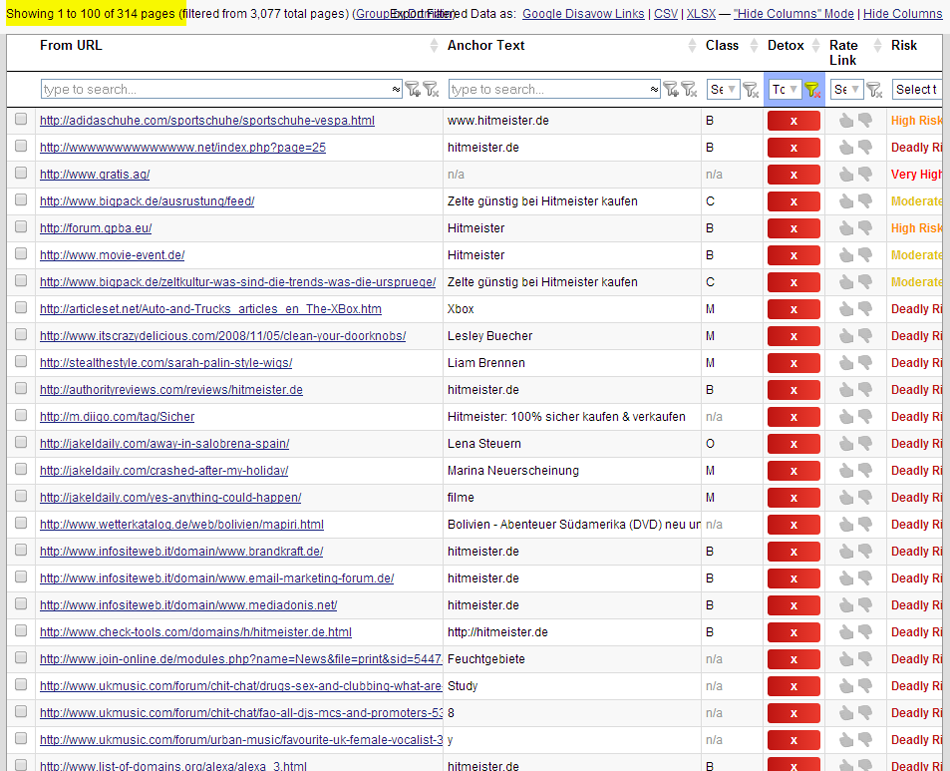Viewport: 950px width, 771px height.
Task: Clear filter icon for Anchor Text column
Action: pos(689,90)
